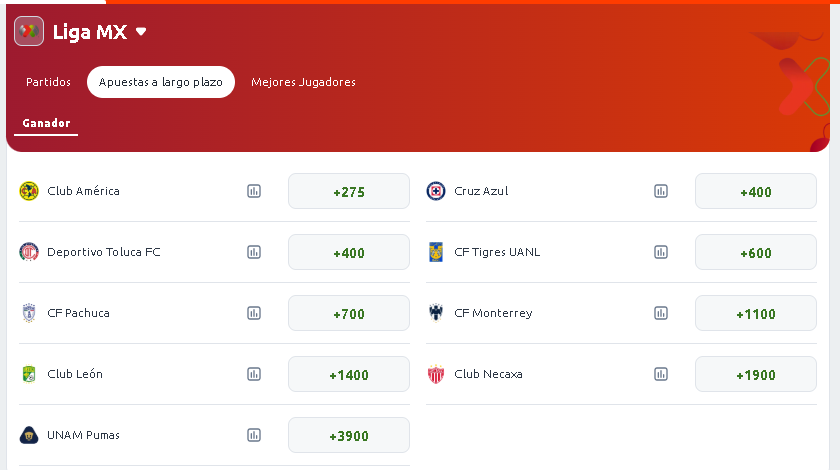View stats icon beside CF Tigres UANL
Image resolution: width=840 pixels, height=470 pixels.
tap(661, 252)
